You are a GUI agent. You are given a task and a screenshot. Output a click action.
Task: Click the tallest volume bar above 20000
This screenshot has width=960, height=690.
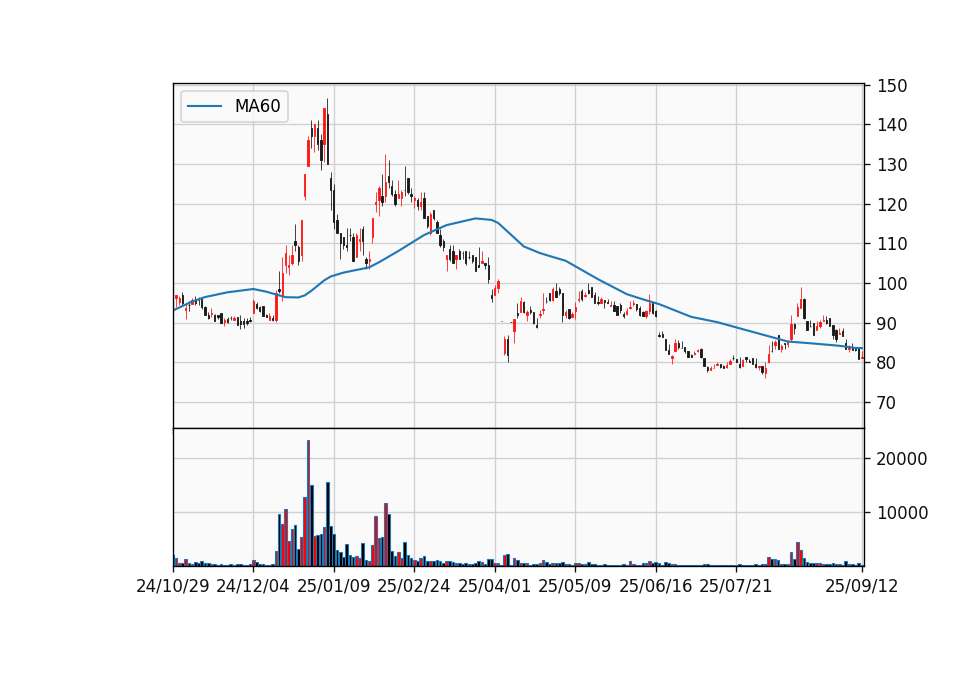309,503
